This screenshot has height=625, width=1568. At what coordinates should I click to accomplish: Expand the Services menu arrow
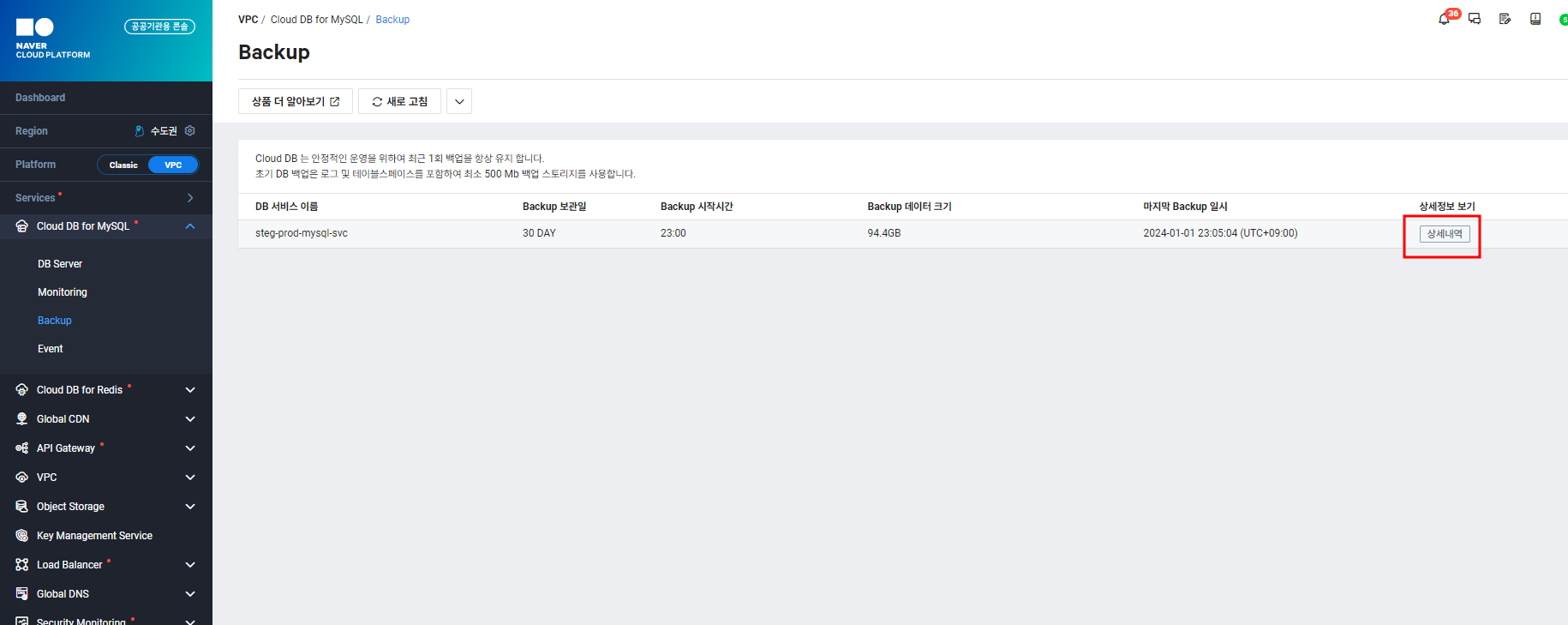190,198
